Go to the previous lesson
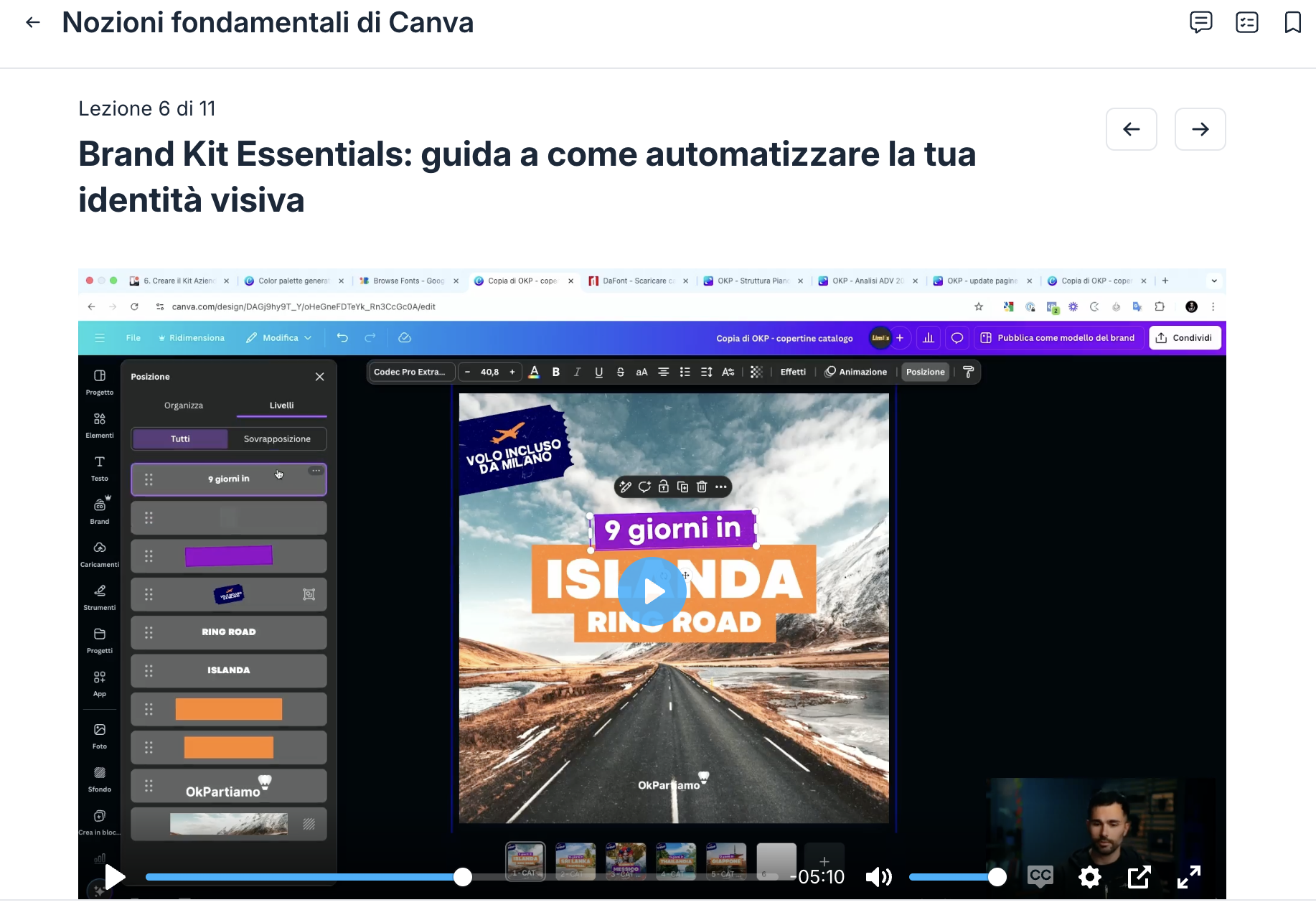Viewport: 1316px width, 910px height. (1132, 129)
